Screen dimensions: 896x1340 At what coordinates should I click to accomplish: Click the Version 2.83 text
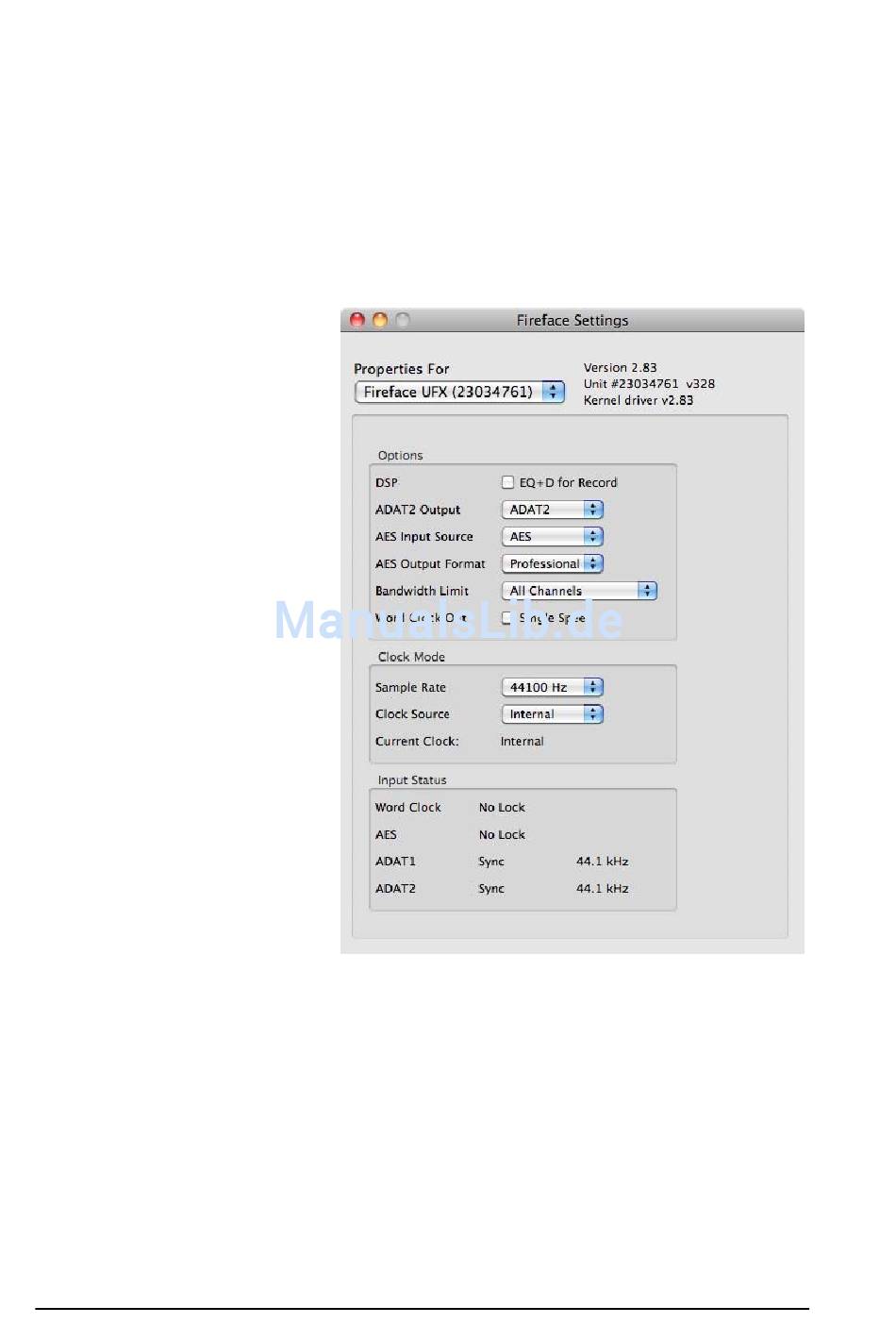[x=620, y=367]
